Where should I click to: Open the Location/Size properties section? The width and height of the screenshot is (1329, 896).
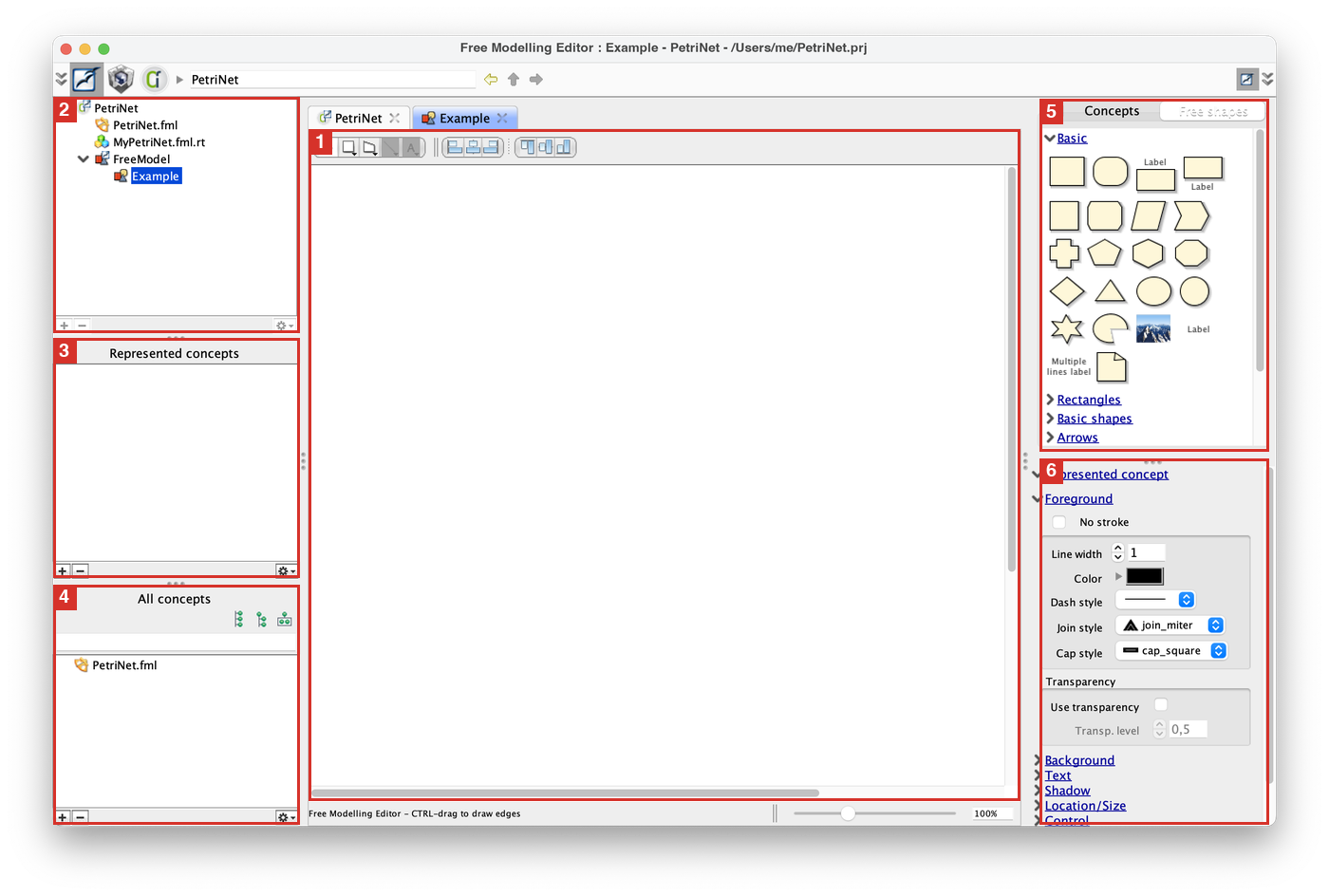1085,806
